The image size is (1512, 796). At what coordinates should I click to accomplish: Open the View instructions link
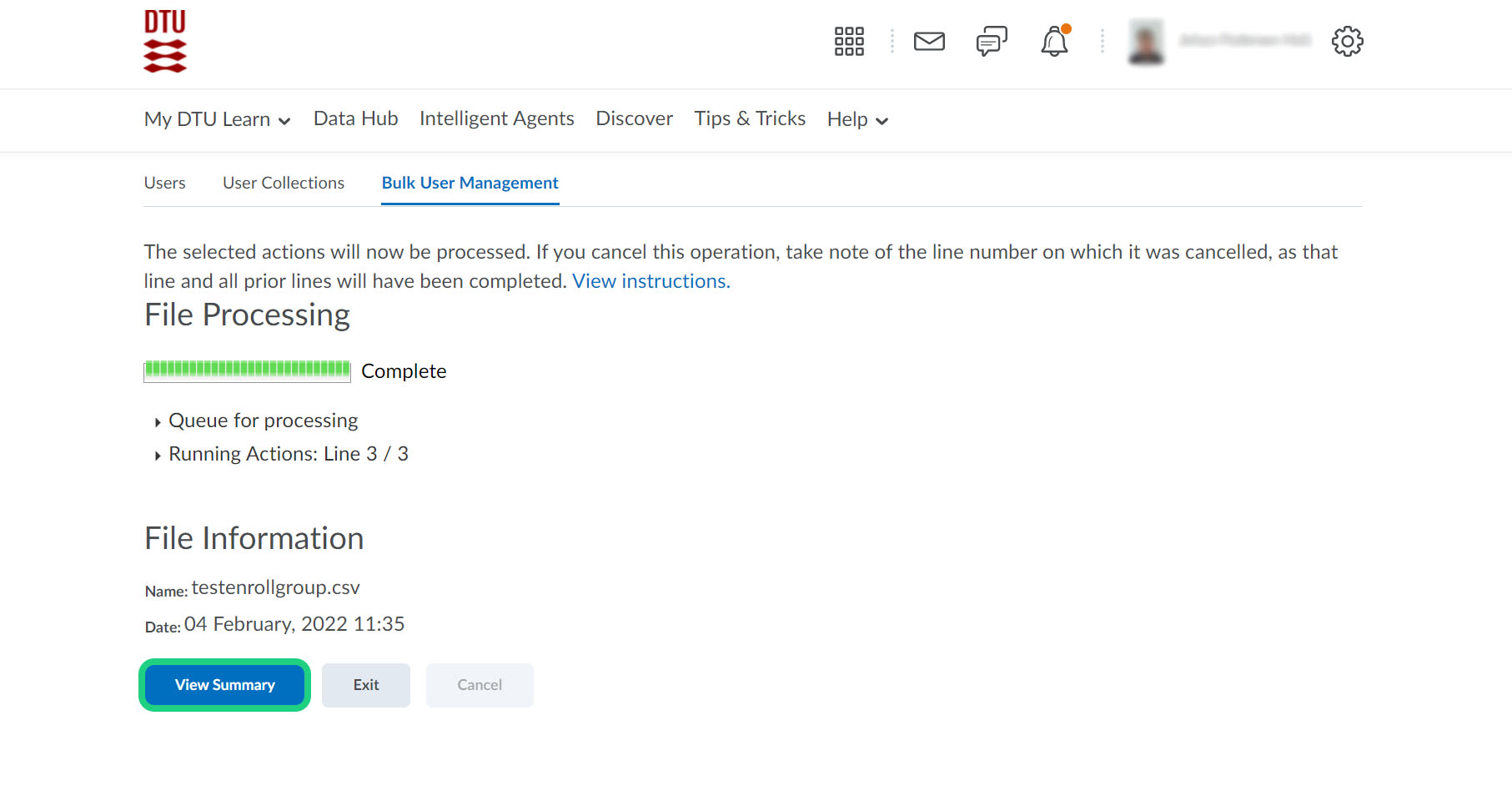651,281
